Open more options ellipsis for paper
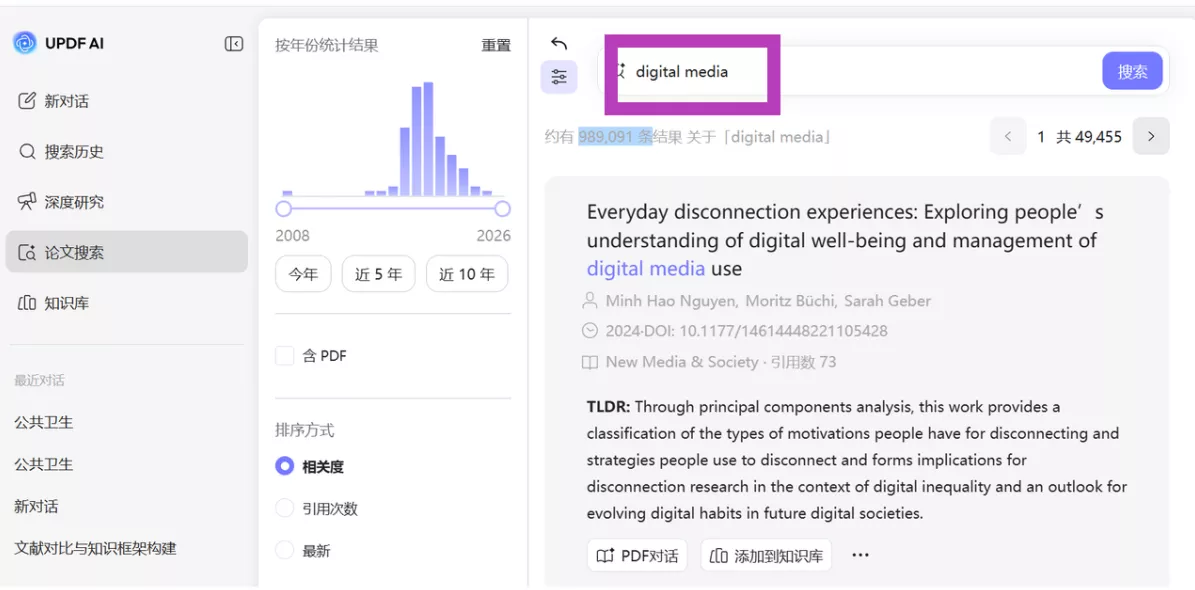The height and width of the screenshot is (590, 1195). tap(860, 556)
